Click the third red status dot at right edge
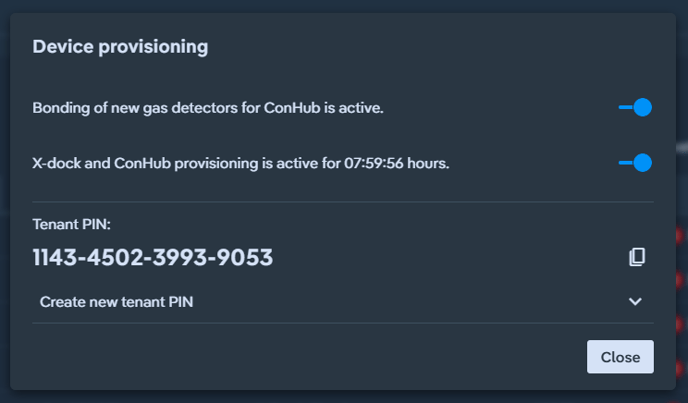The width and height of the screenshot is (688, 403). [679, 324]
